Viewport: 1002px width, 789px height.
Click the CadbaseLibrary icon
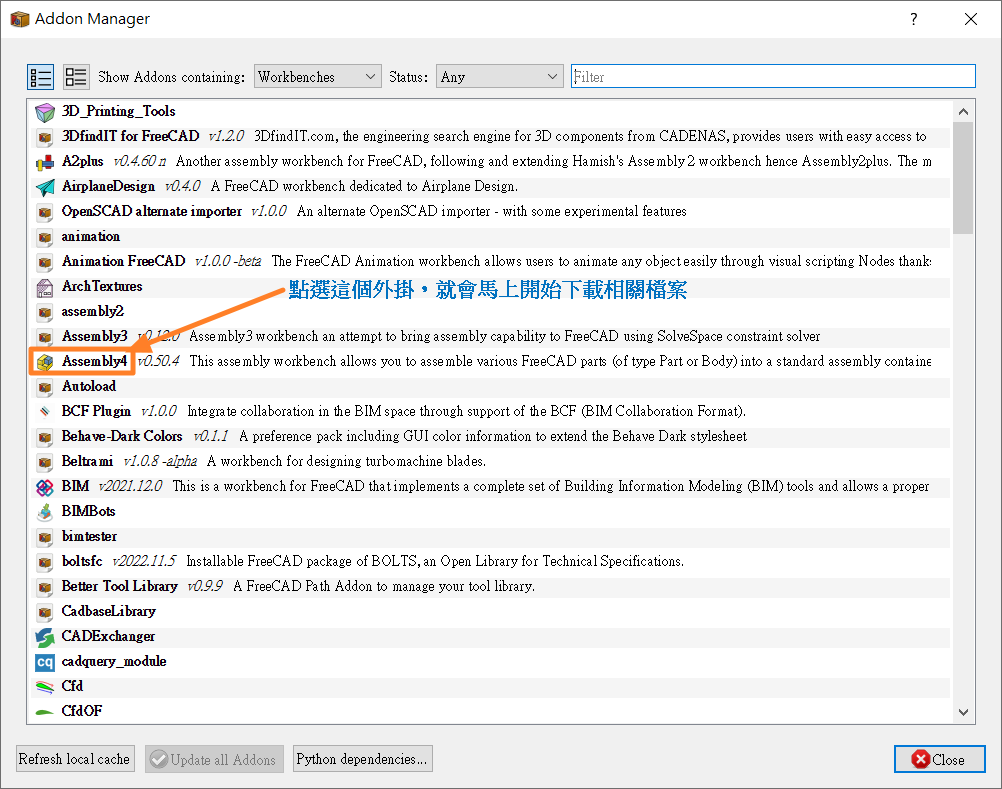[x=45, y=612]
